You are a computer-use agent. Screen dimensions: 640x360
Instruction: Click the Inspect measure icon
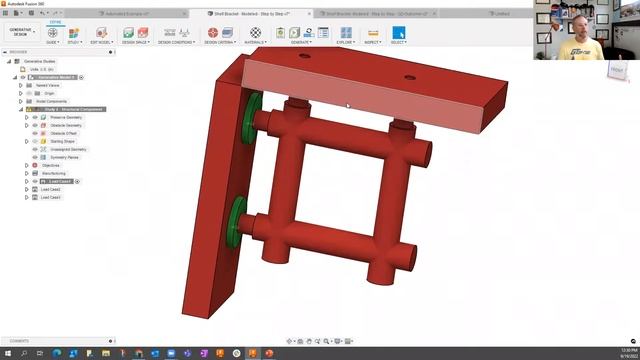pyautogui.click(x=373, y=33)
